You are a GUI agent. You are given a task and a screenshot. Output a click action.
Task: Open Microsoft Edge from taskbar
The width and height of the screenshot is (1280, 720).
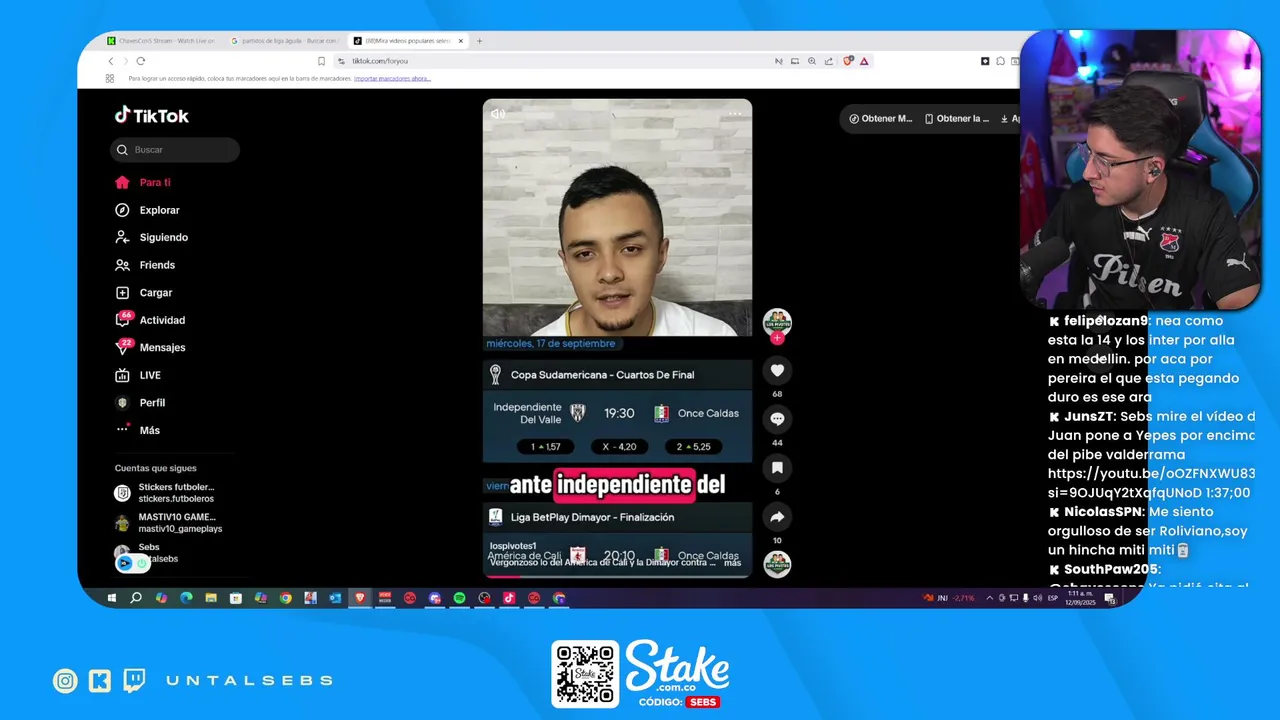186,598
